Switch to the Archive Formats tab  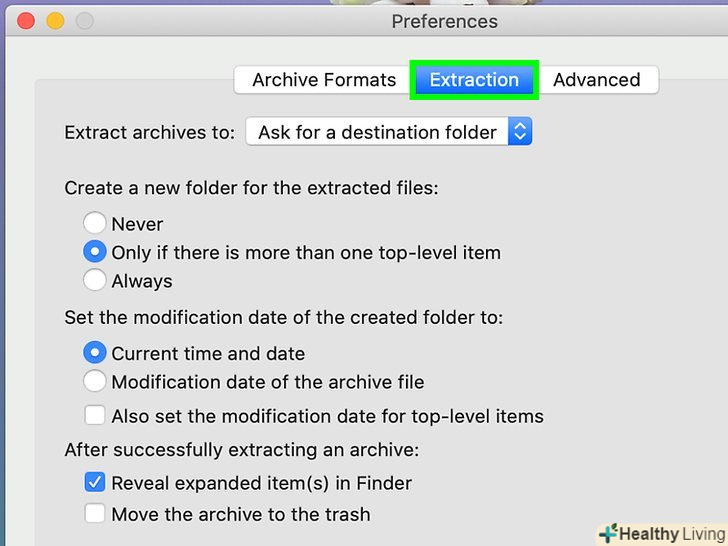pyautogui.click(x=324, y=80)
